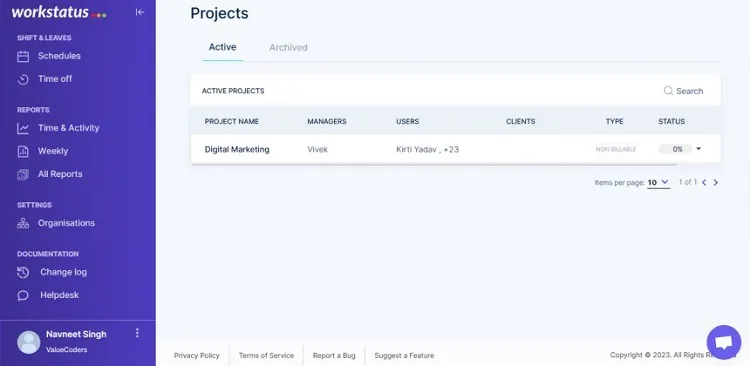
Task: Click the workstatus logo
Action: (x=59, y=12)
